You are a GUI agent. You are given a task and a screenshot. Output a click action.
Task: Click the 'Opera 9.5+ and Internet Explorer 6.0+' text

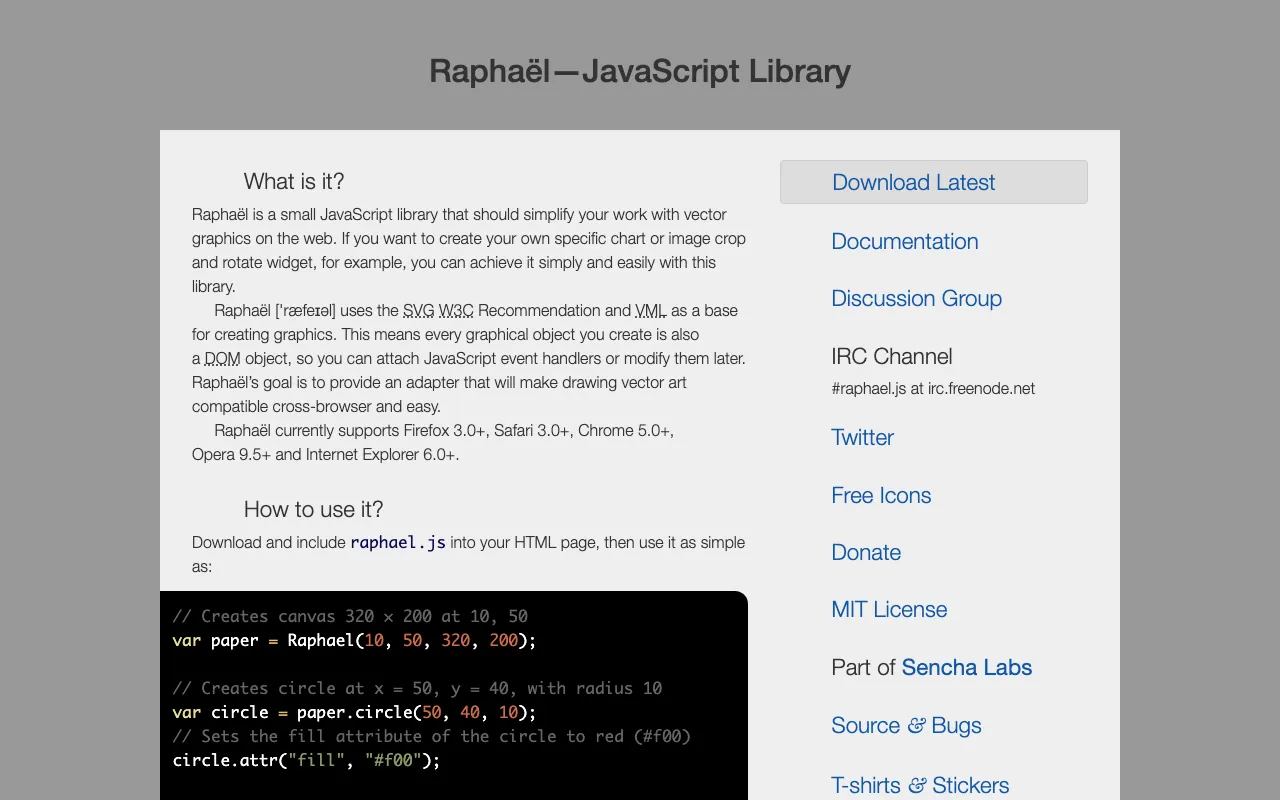[x=325, y=454]
